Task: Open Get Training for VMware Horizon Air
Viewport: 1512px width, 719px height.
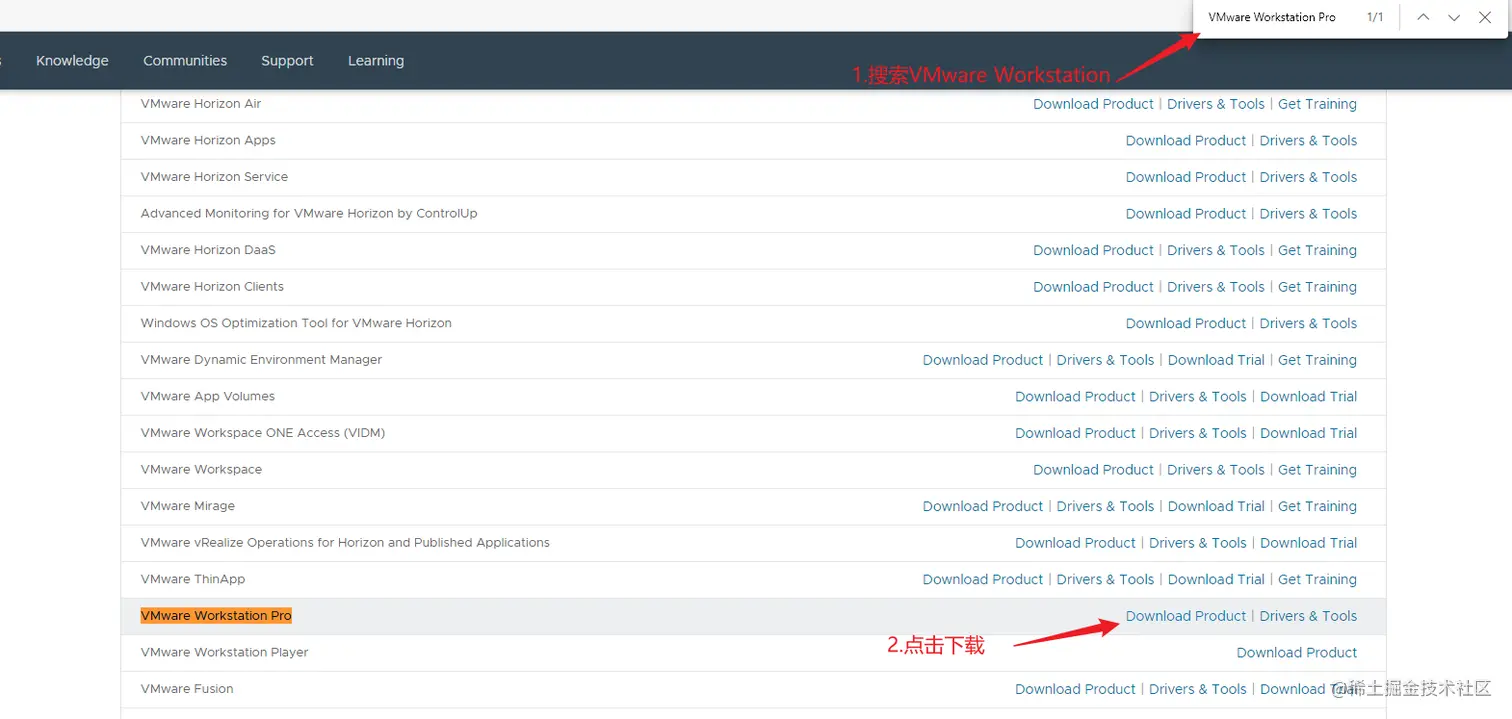Action: [1317, 104]
